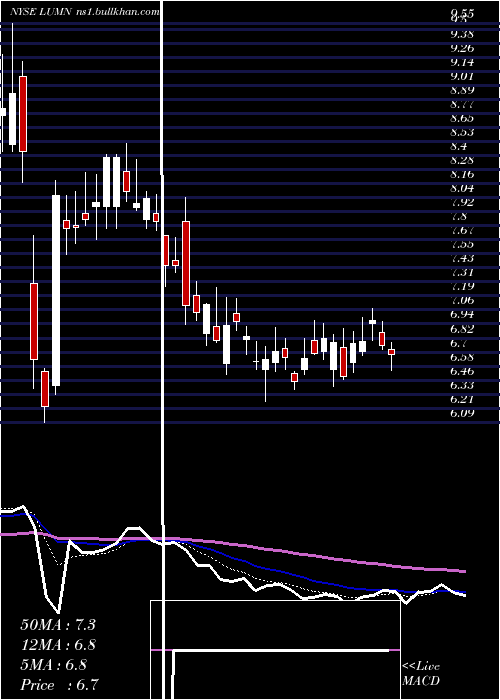Click the pink 50MA line's right end
500x700 pixels.
pyautogui.click(x=464, y=571)
